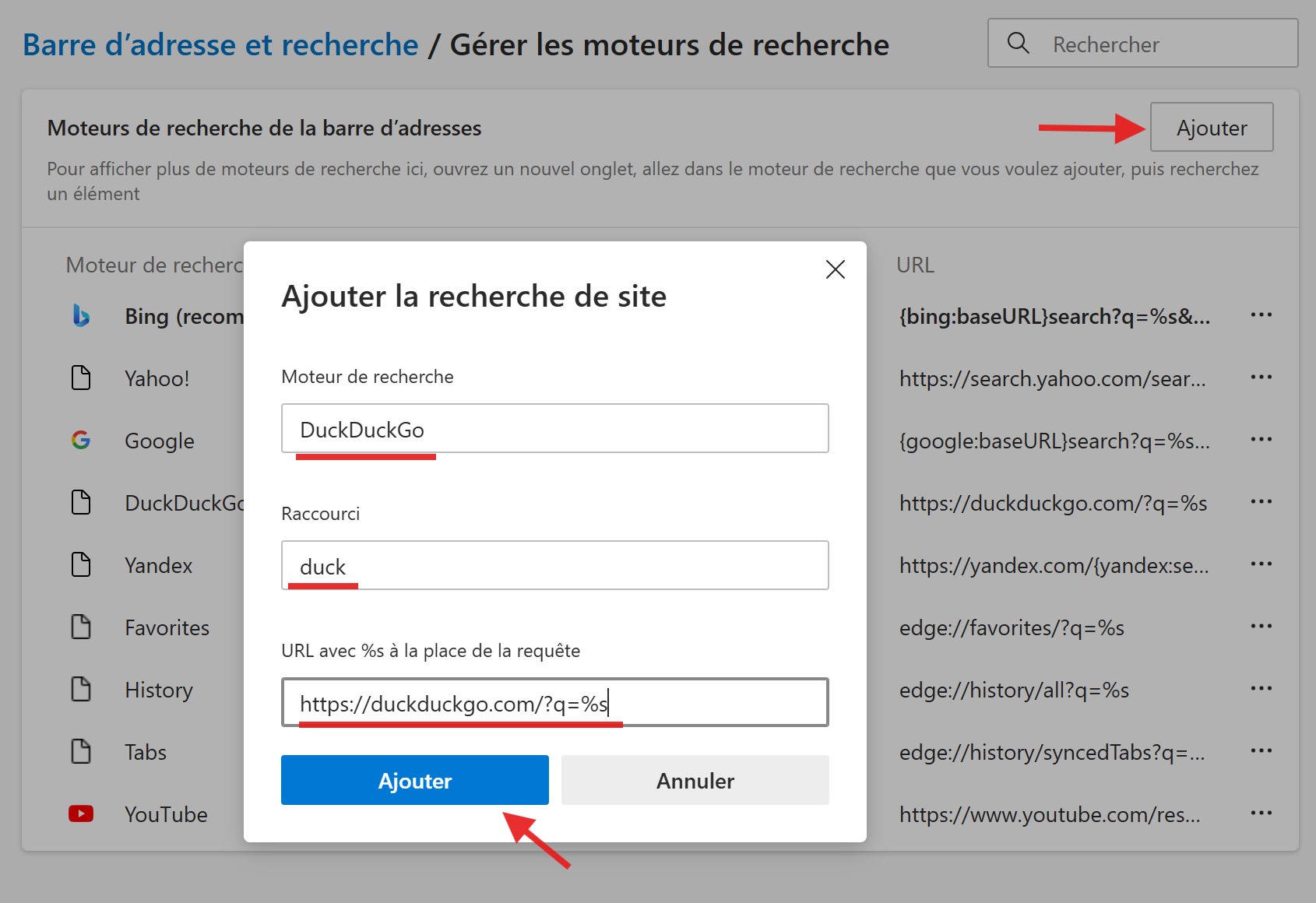The image size is (1316, 903).
Task: Click the blue Ajouter button in dialog
Action: click(415, 780)
